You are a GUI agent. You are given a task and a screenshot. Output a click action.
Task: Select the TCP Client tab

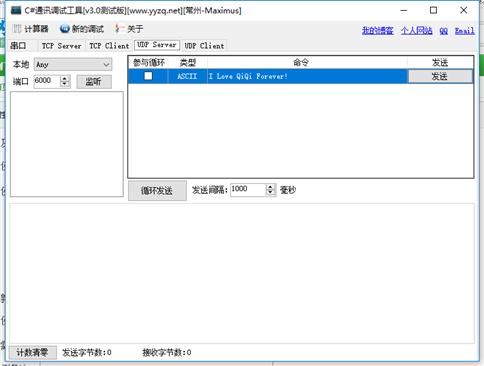pyautogui.click(x=109, y=46)
